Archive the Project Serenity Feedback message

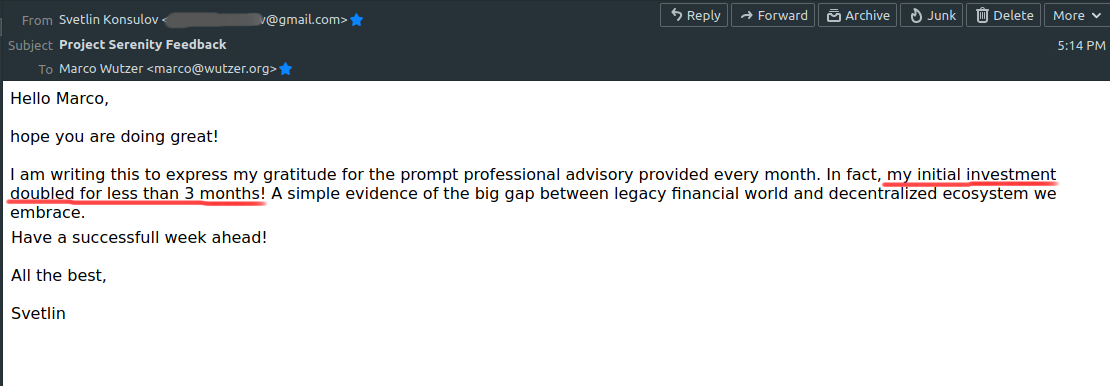click(x=857, y=15)
